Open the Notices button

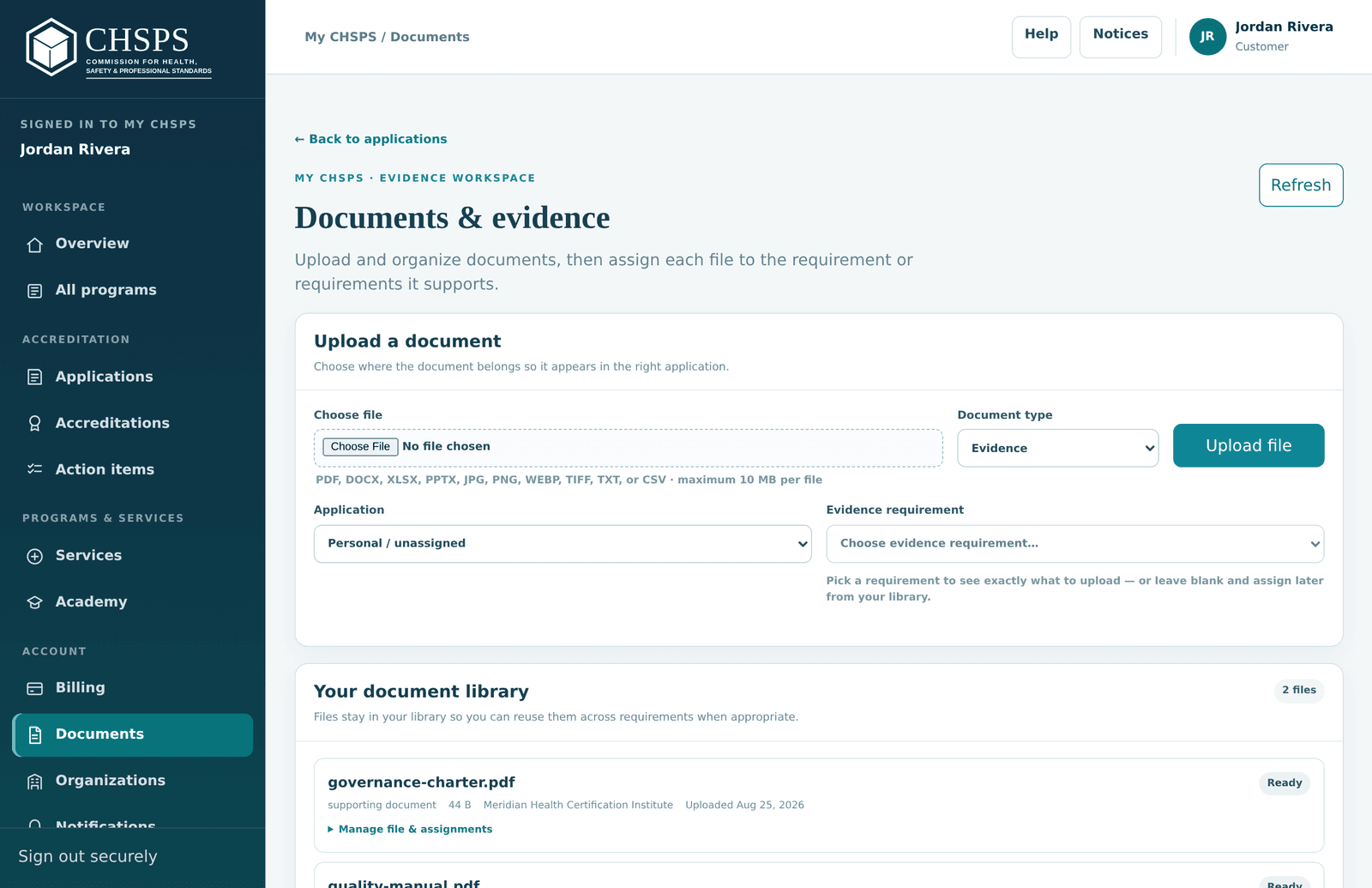(x=1121, y=37)
